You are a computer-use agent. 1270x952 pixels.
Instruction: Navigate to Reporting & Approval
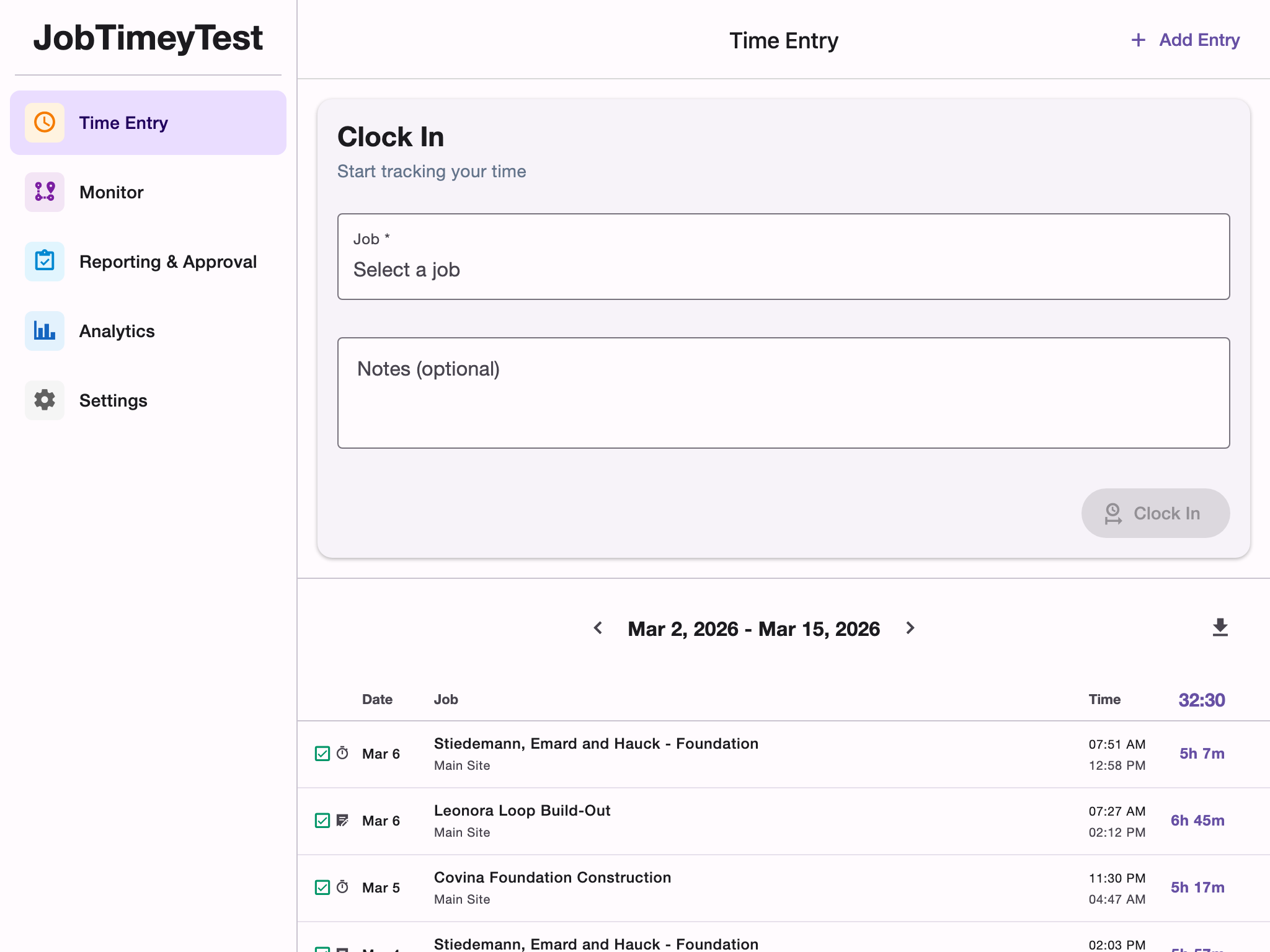(x=168, y=262)
